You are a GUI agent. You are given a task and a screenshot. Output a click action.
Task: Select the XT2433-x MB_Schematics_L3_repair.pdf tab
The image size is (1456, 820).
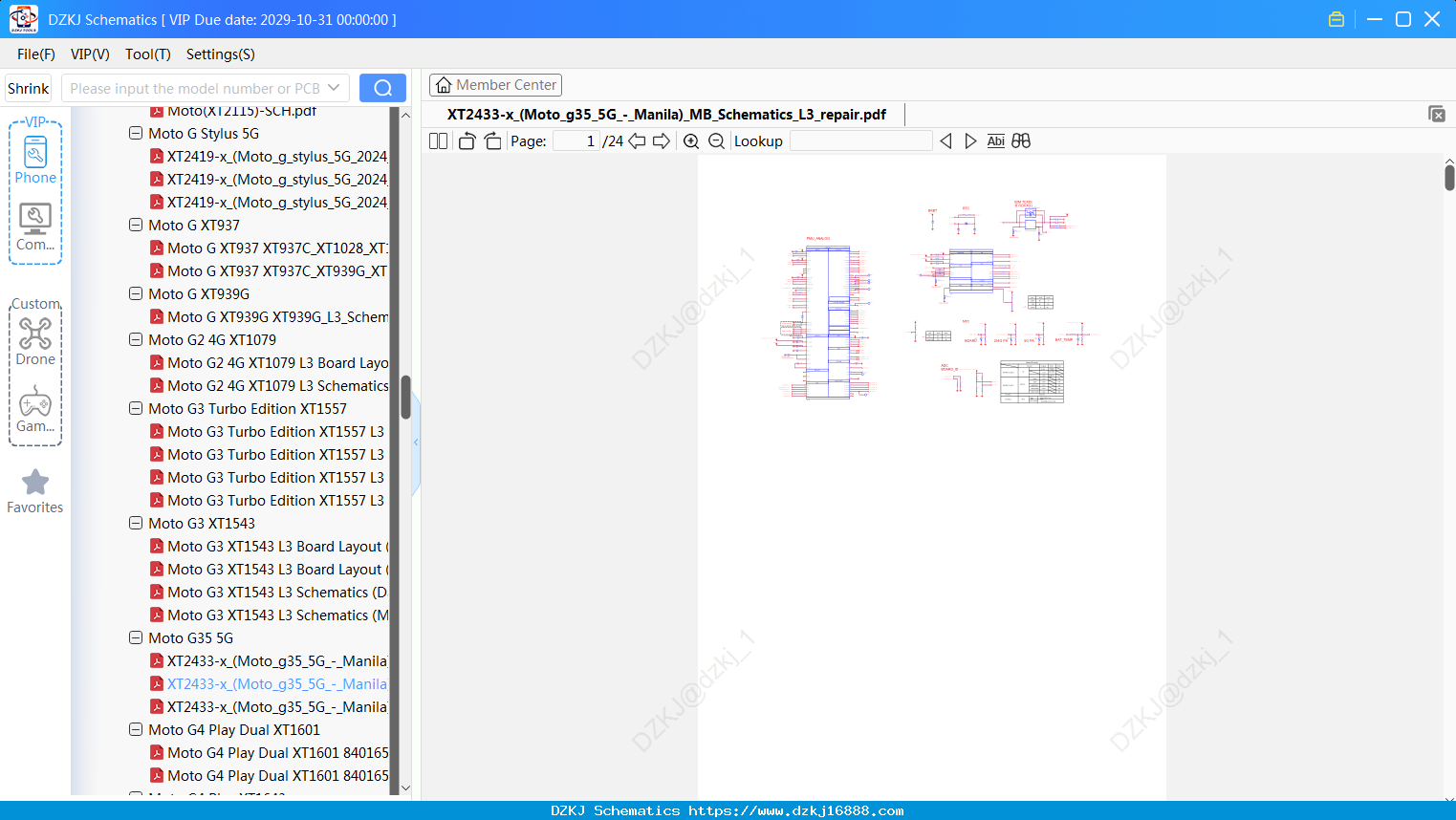tap(666, 114)
